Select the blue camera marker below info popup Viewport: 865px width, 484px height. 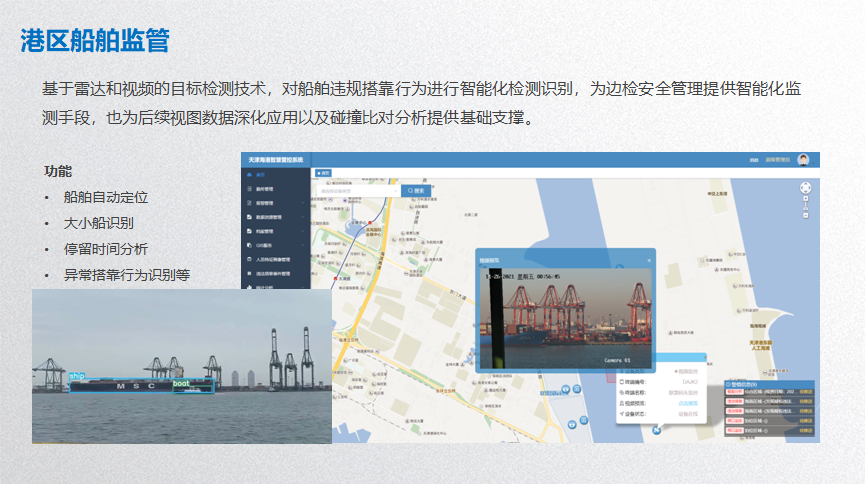click(656, 431)
